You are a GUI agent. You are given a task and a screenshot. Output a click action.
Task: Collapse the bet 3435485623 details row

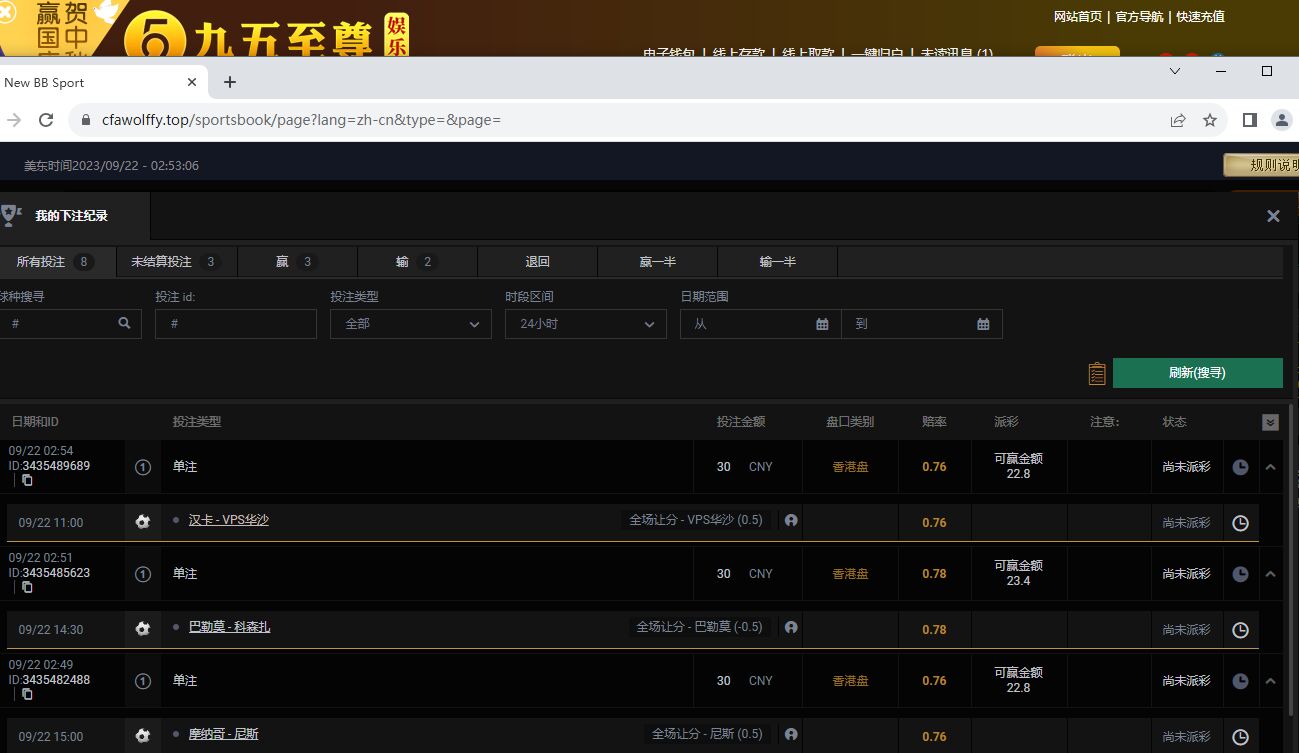[x=1270, y=574]
